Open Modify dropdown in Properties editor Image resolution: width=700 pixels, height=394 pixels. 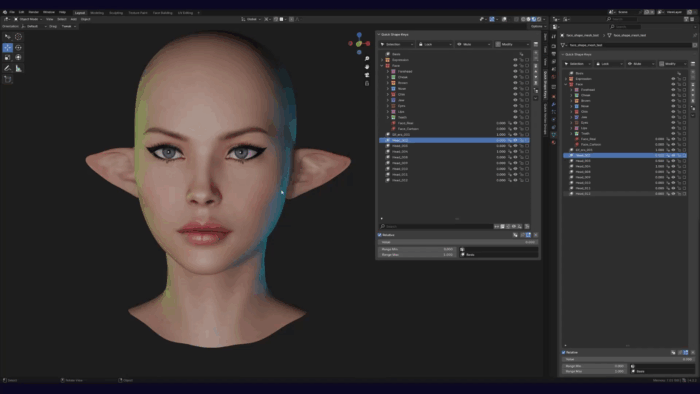tap(673, 64)
